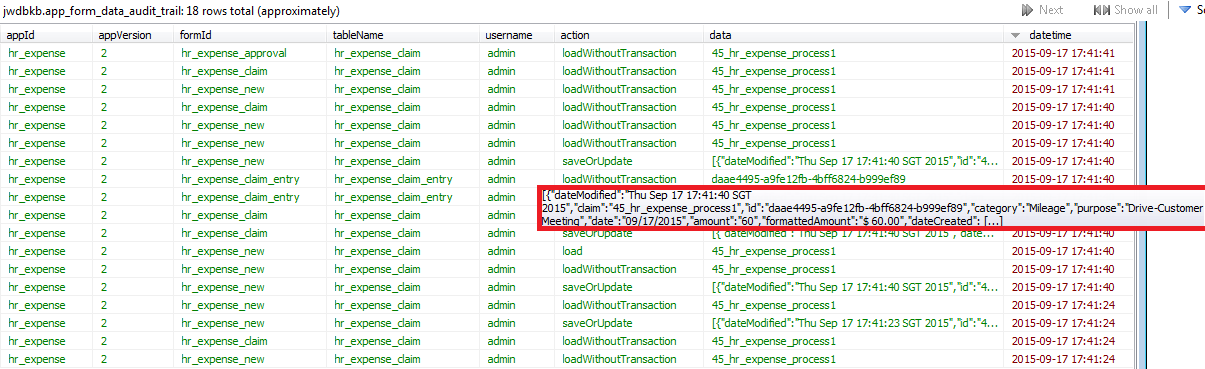Click the Next button label

pos(1051,10)
